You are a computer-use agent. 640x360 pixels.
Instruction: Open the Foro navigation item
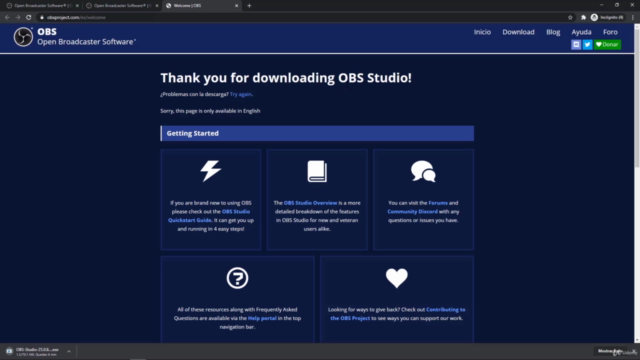pos(610,32)
